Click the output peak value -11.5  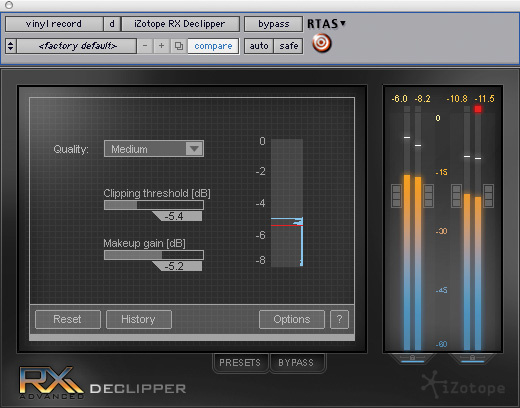pyautogui.click(x=484, y=99)
